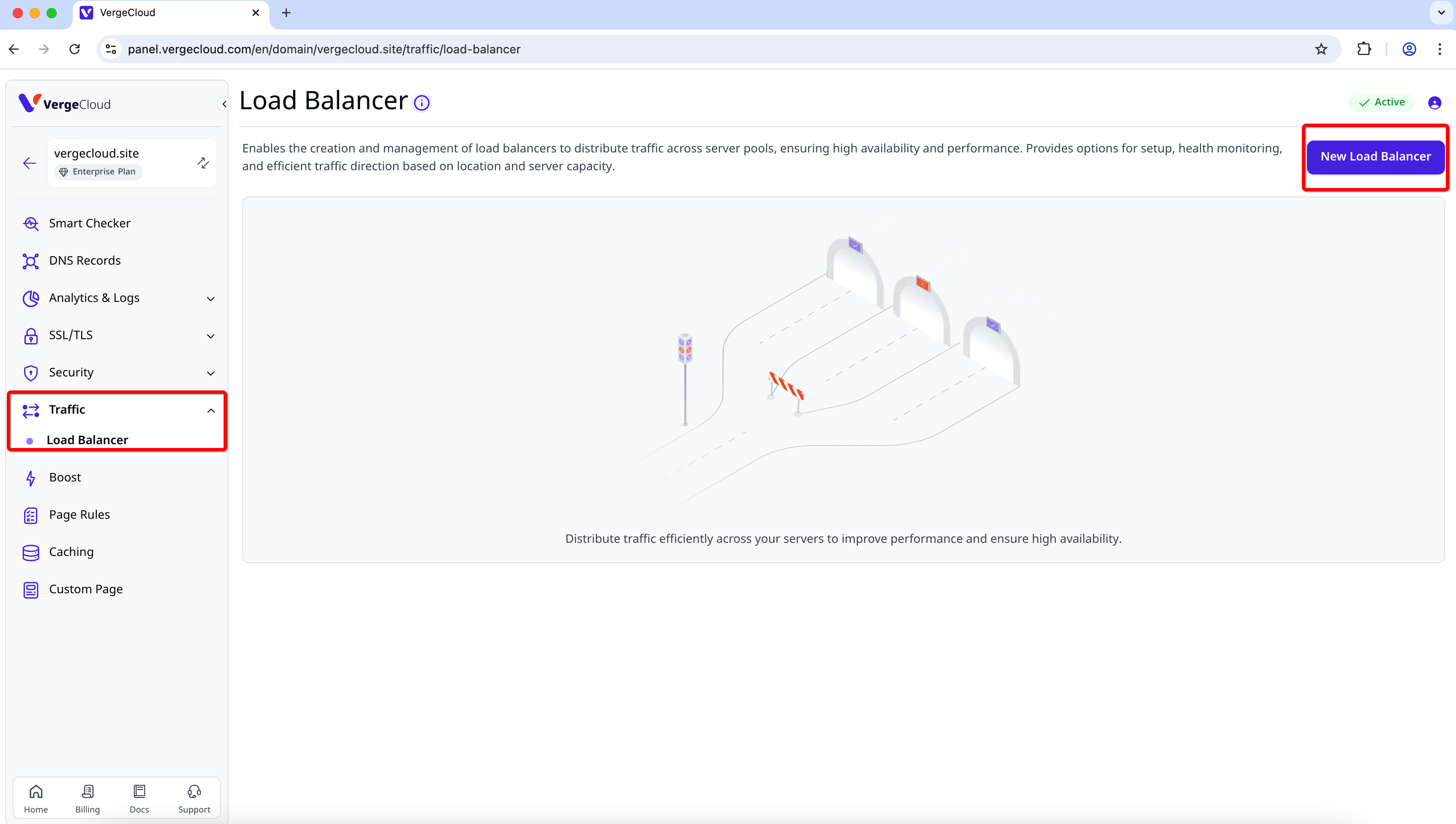Click the info icon beside Load Balancer title

(x=421, y=103)
